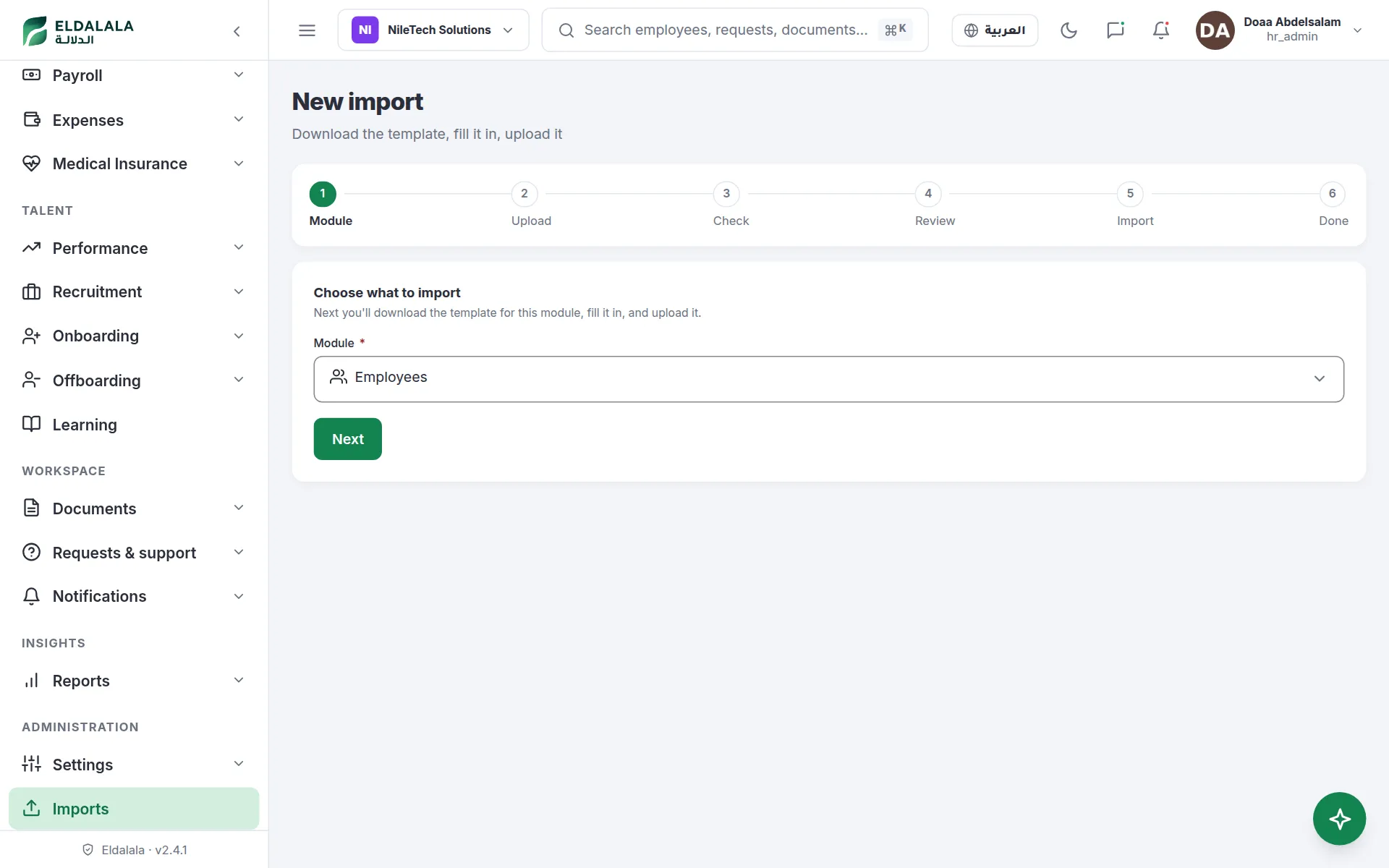The height and width of the screenshot is (868, 1389).
Task: Expand the Payroll menu
Action: click(134, 75)
